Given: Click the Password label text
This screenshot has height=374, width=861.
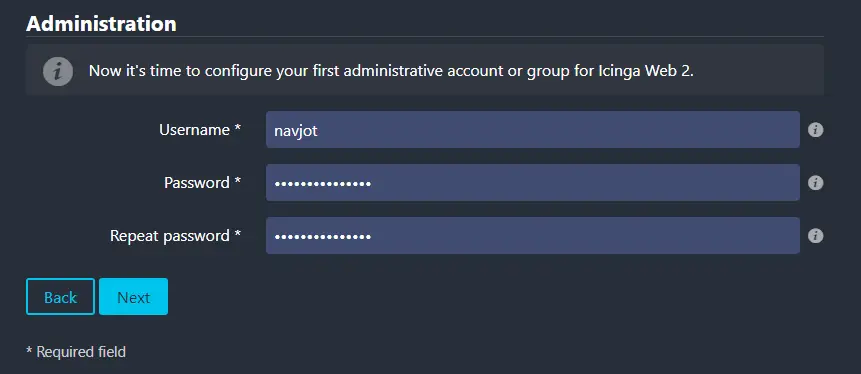Looking at the screenshot, I should click(x=197, y=182).
